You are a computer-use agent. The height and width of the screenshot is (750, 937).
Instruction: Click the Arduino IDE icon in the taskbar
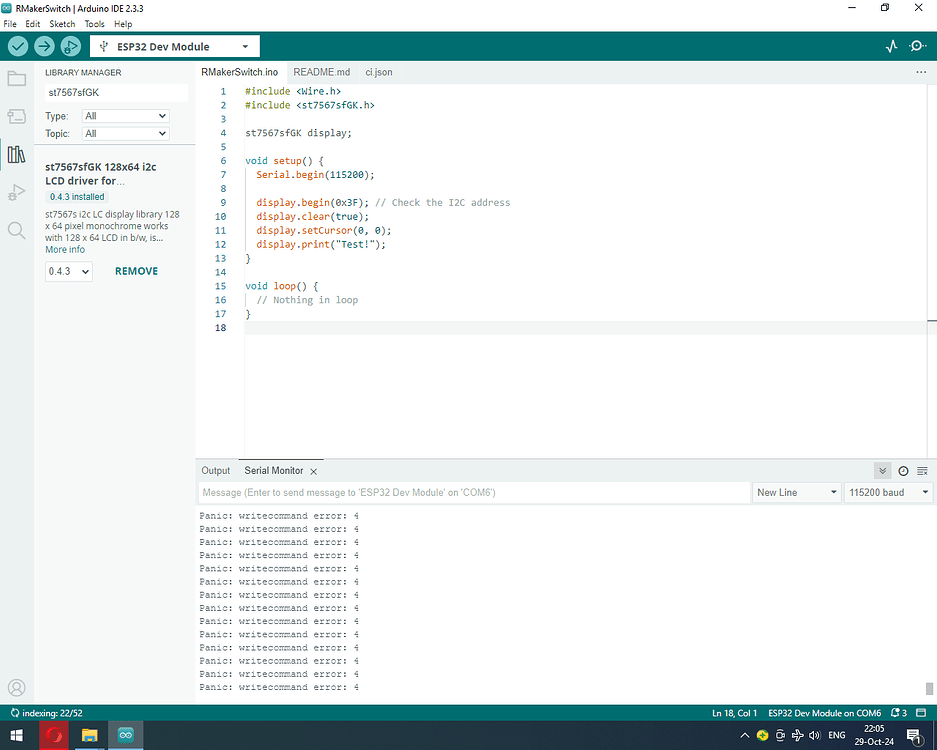(x=127, y=735)
